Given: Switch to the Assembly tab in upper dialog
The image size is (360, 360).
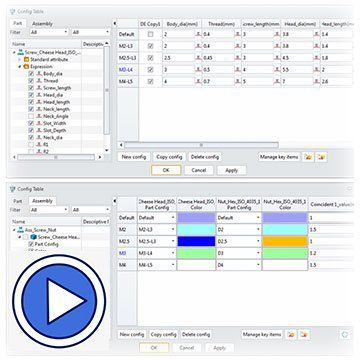Looking at the screenshot, I should pyautogui.click(x=42, y=24).
